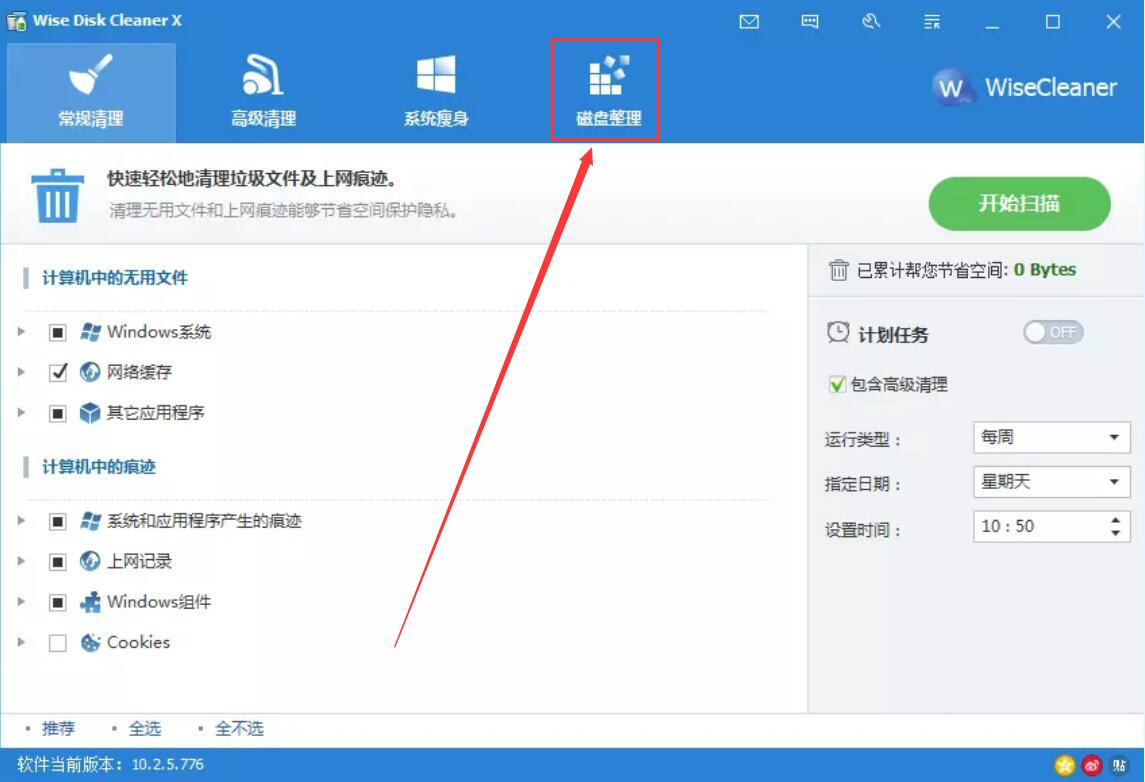Expand the 其它应用程序 tree row
The height and width of the screenshot is (782, 1145).
point(21,413)
